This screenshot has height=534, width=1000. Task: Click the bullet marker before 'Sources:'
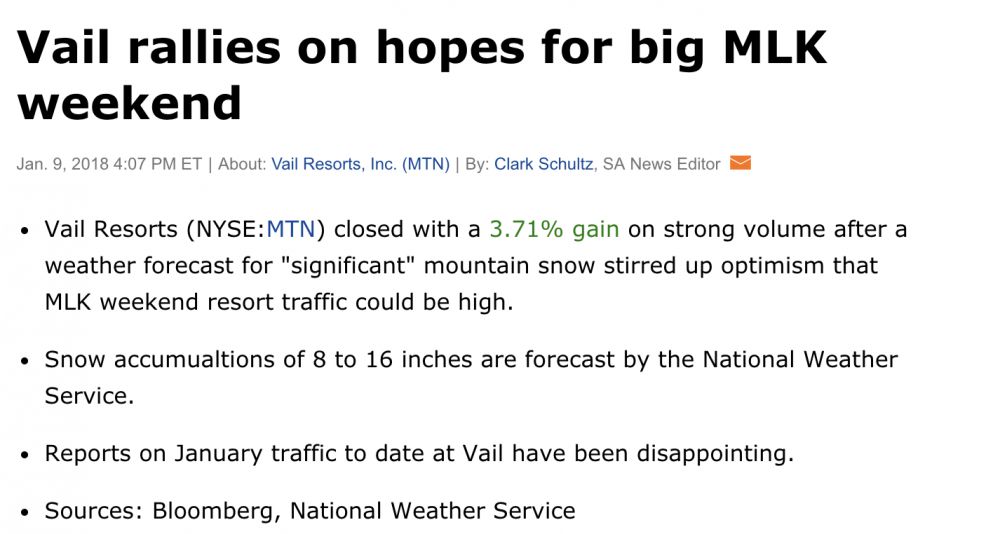[25, 513]
